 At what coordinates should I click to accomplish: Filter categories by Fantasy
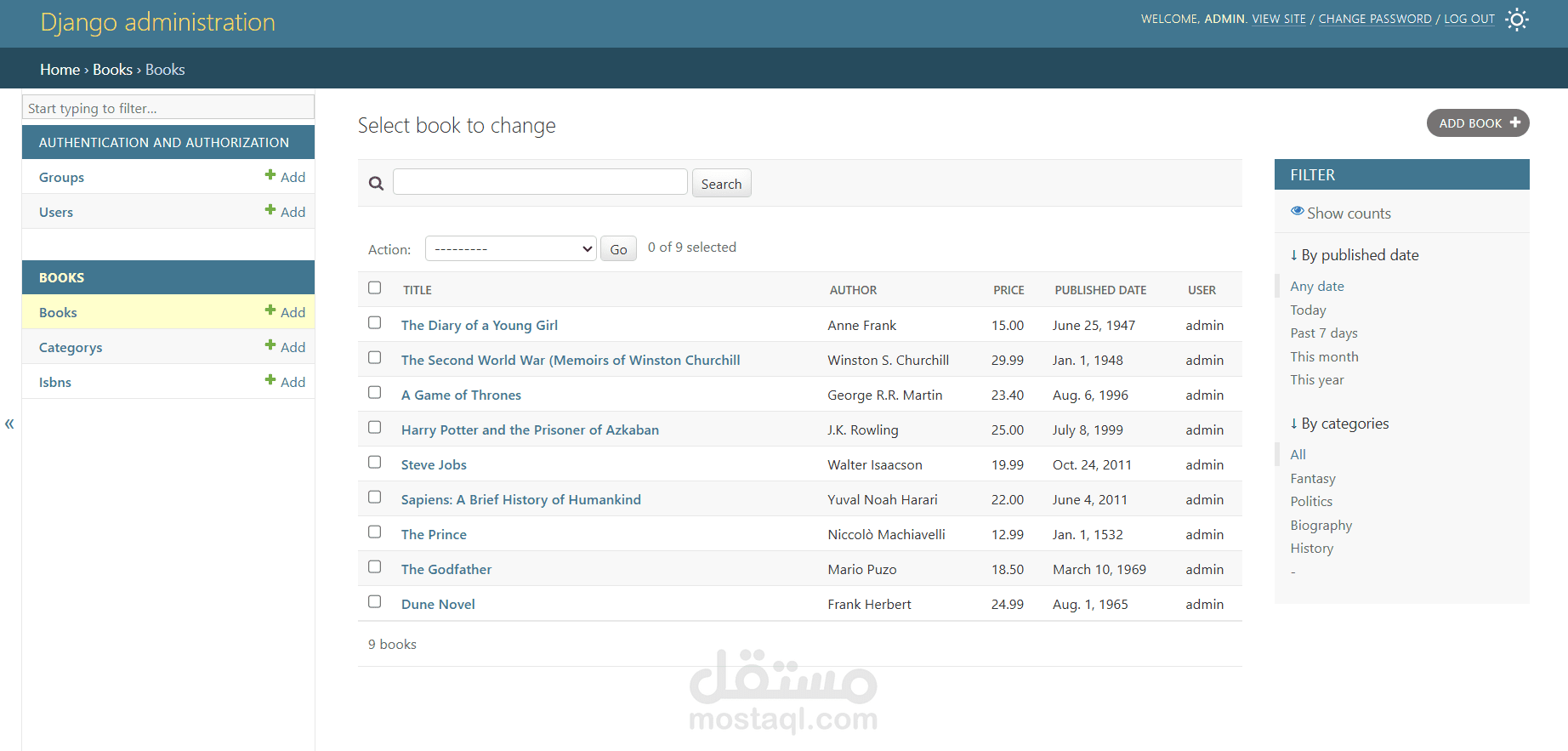(x=1313, y=478)
